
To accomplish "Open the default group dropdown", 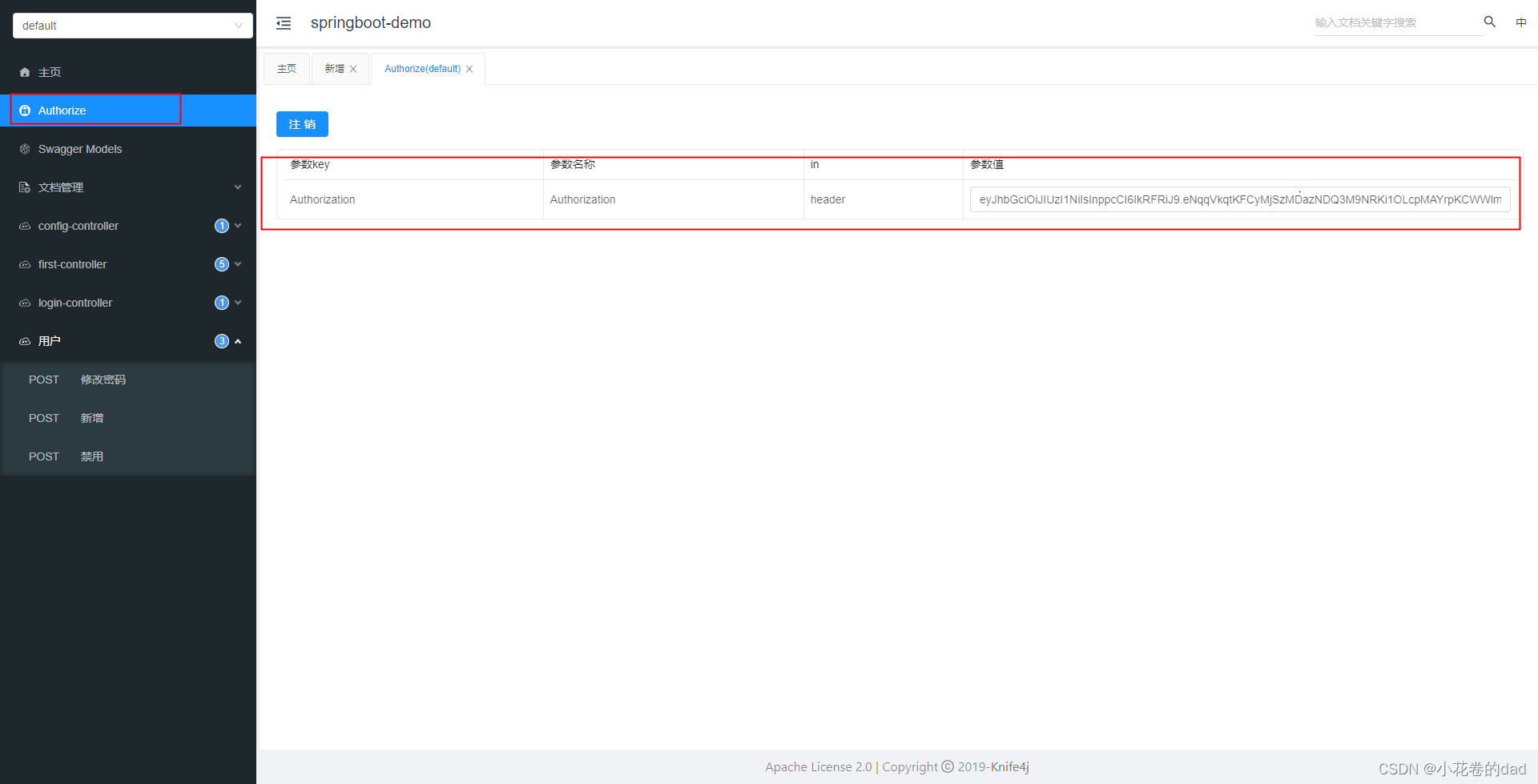I will tap(132, 25).
